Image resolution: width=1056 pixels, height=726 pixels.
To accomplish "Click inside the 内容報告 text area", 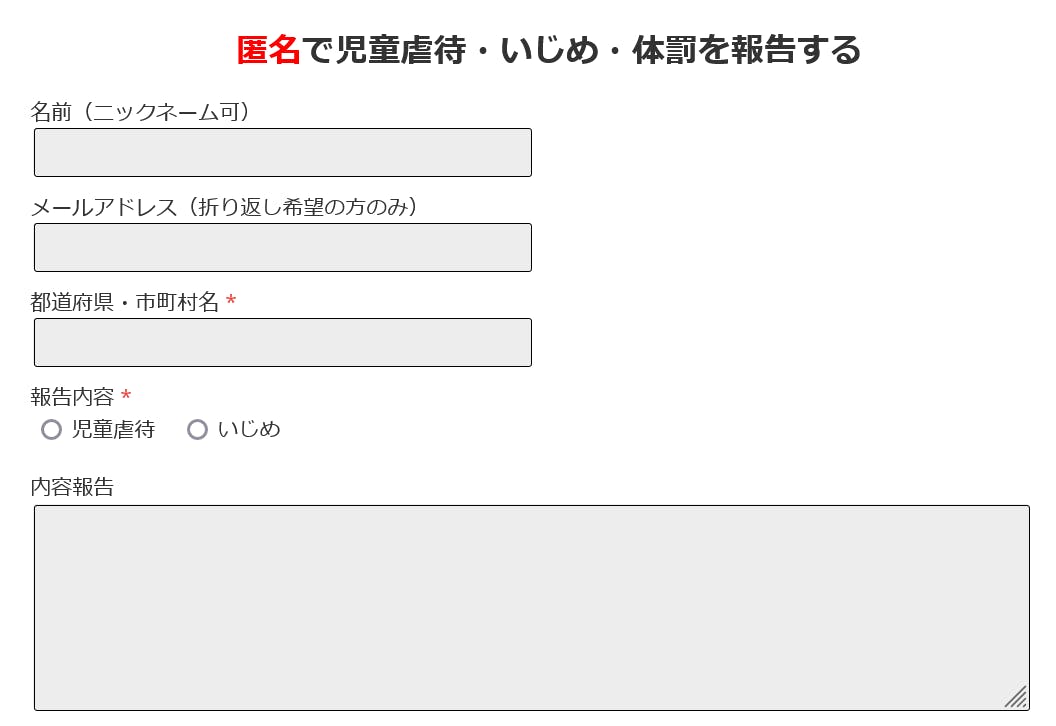I will [531, 608].
